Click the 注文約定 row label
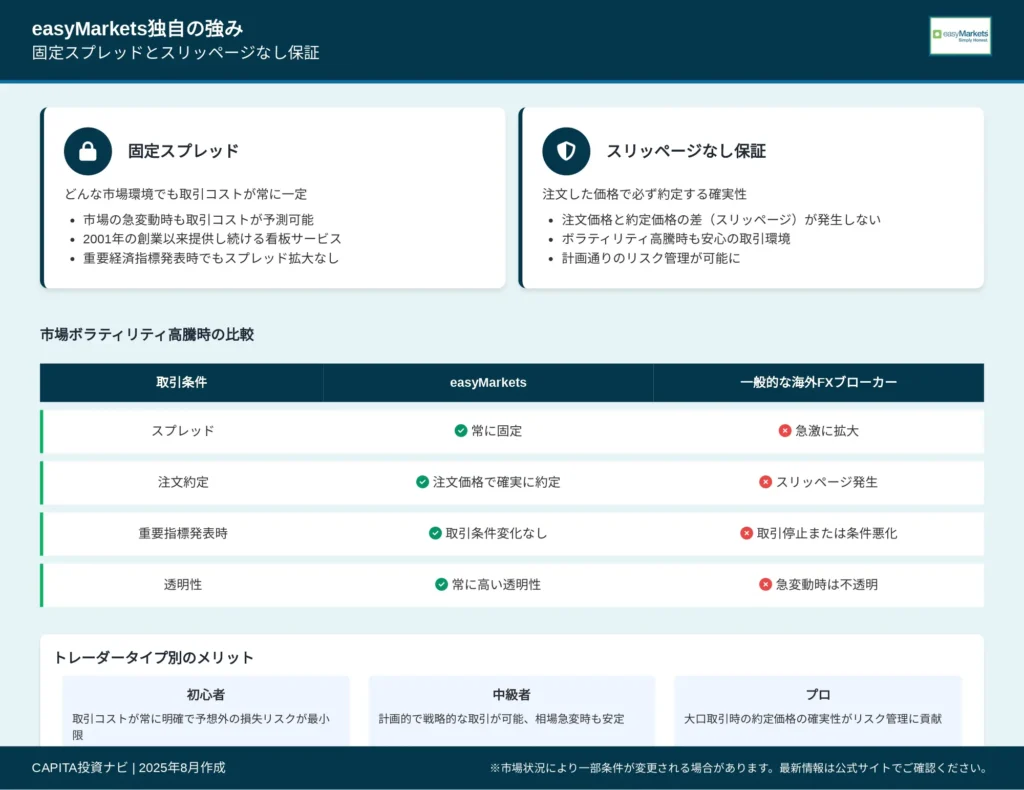This screenshot has width=1024, height=790. tap(183, 482)
